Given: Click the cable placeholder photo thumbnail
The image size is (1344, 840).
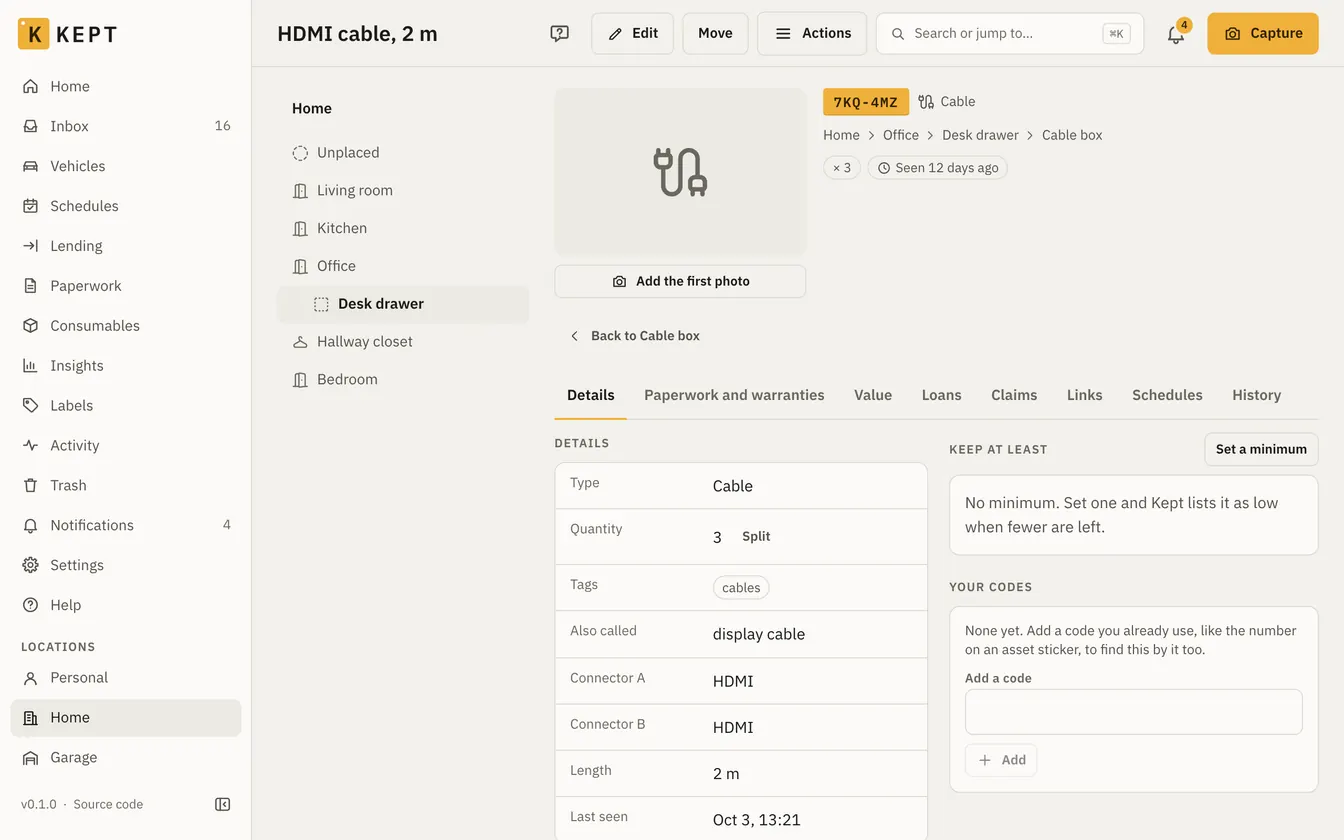Looking at the screenshot, I should pos(680,172).
